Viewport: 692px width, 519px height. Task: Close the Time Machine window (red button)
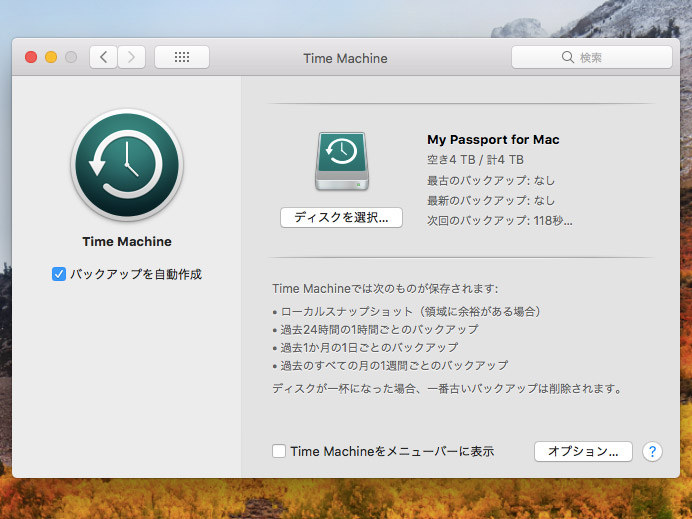coord(31,57)
